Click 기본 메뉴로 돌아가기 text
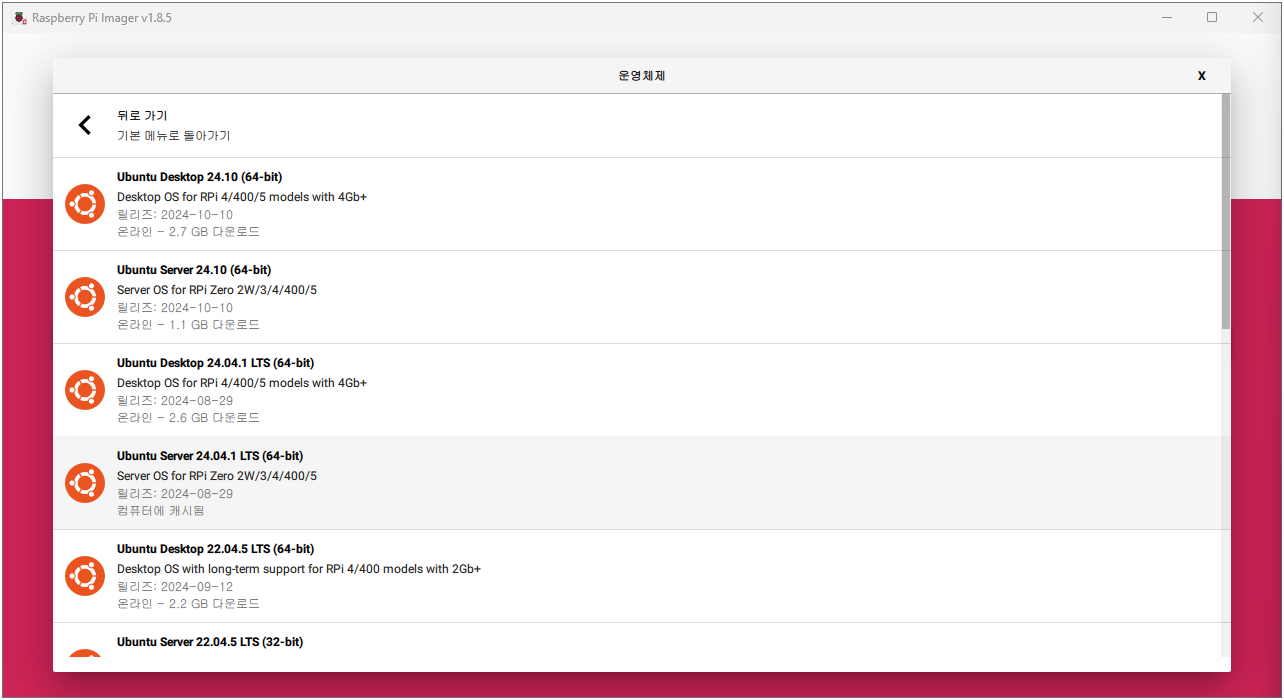 click(x=174, y=136)
